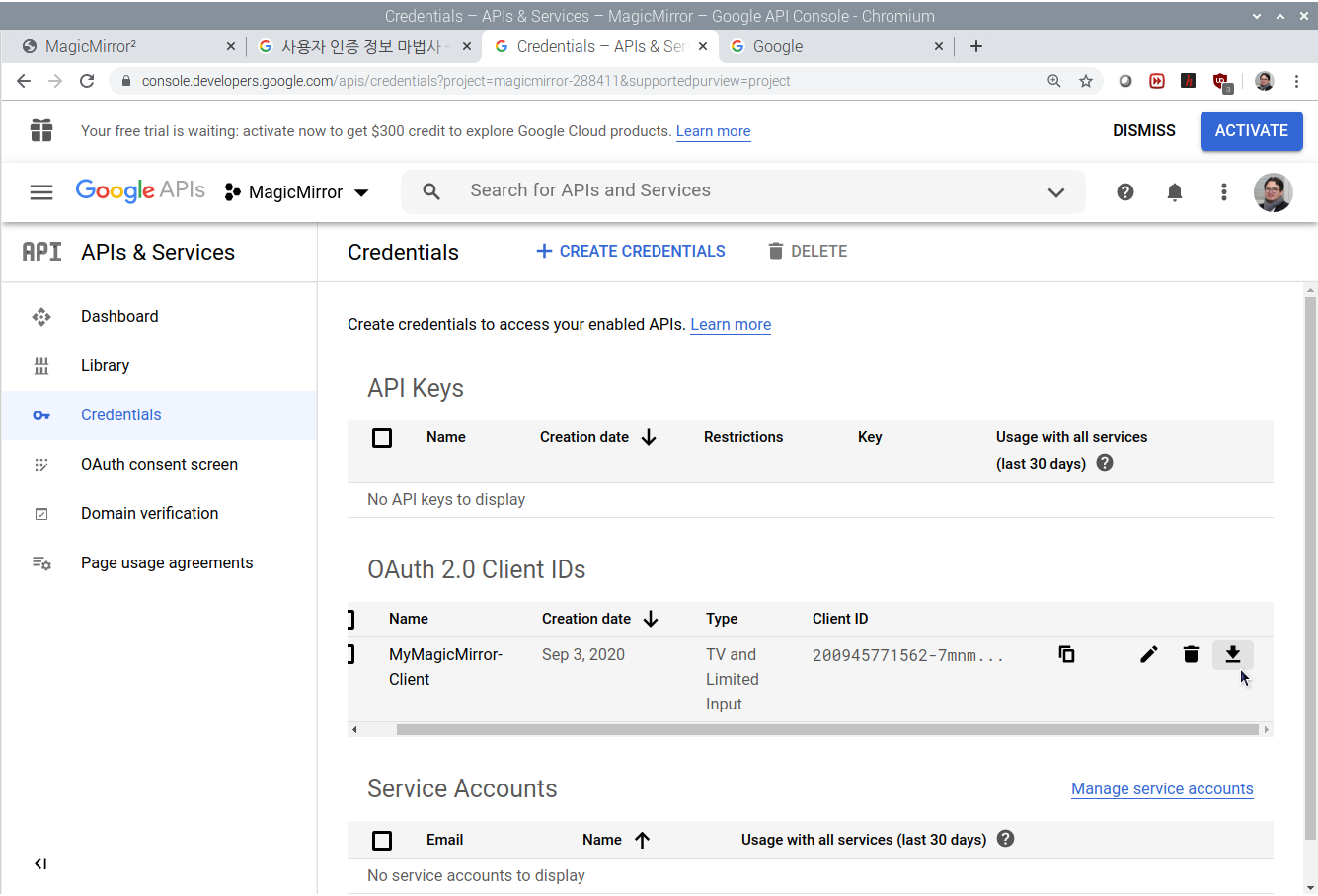Open the notifications bell
1318x896 pixels.
[1174, 192]
